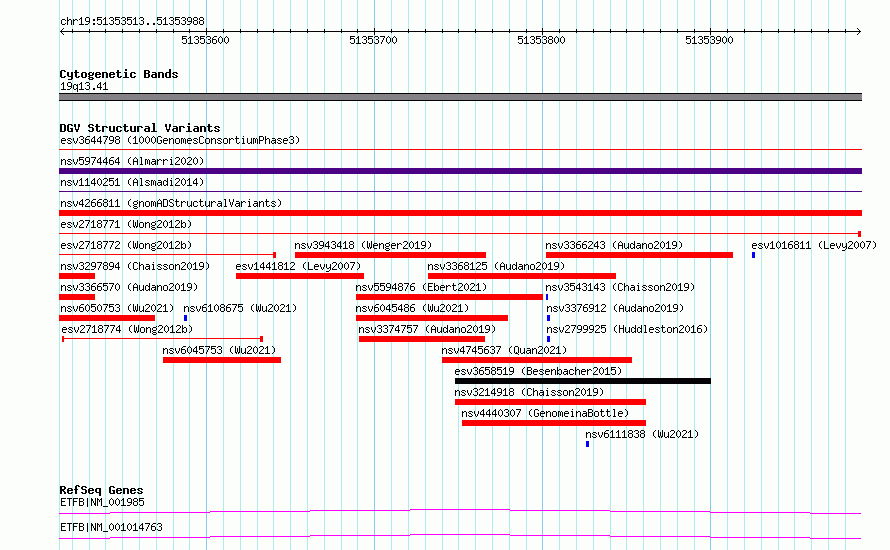Open the ETFB|NM_001985 RefSeq gene

pyautogui.click(x=460, y=512)
